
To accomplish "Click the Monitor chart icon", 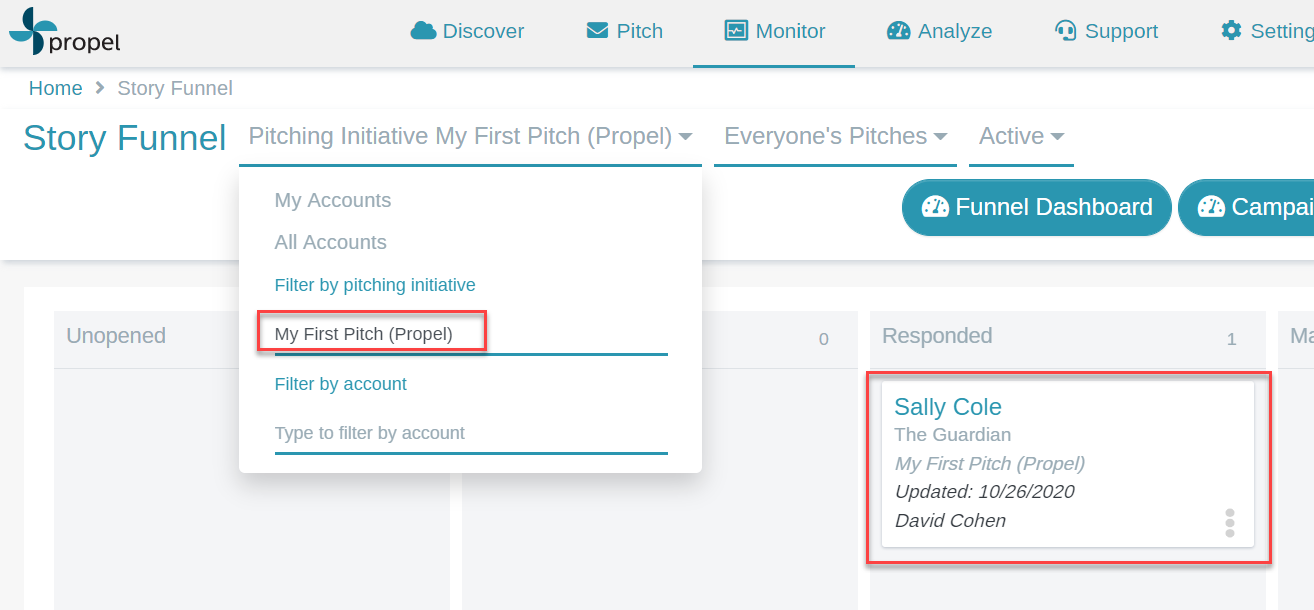I will (736, 31).
